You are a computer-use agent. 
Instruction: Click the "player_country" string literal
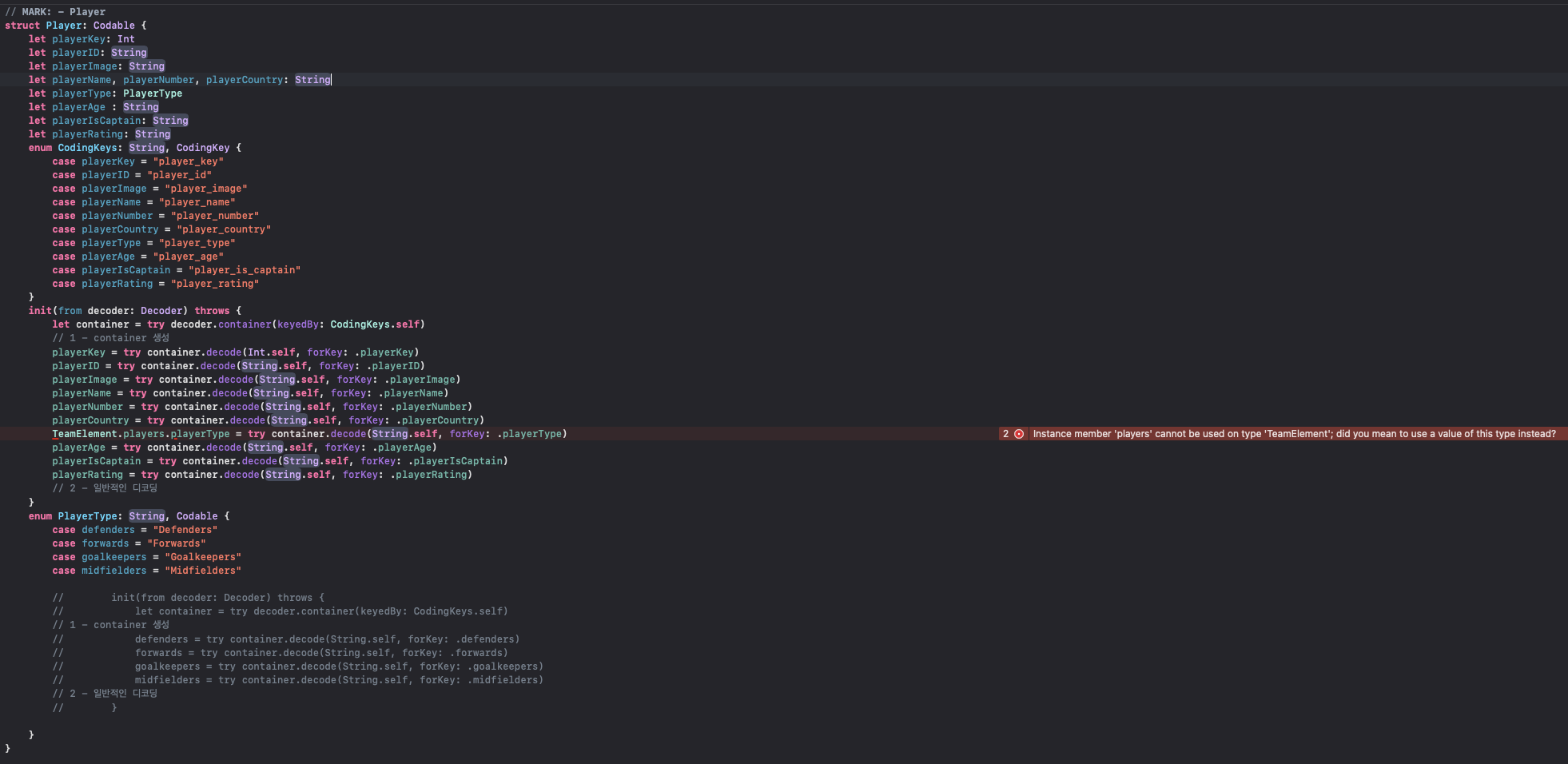pyautogui.click(x=224, y=229)
